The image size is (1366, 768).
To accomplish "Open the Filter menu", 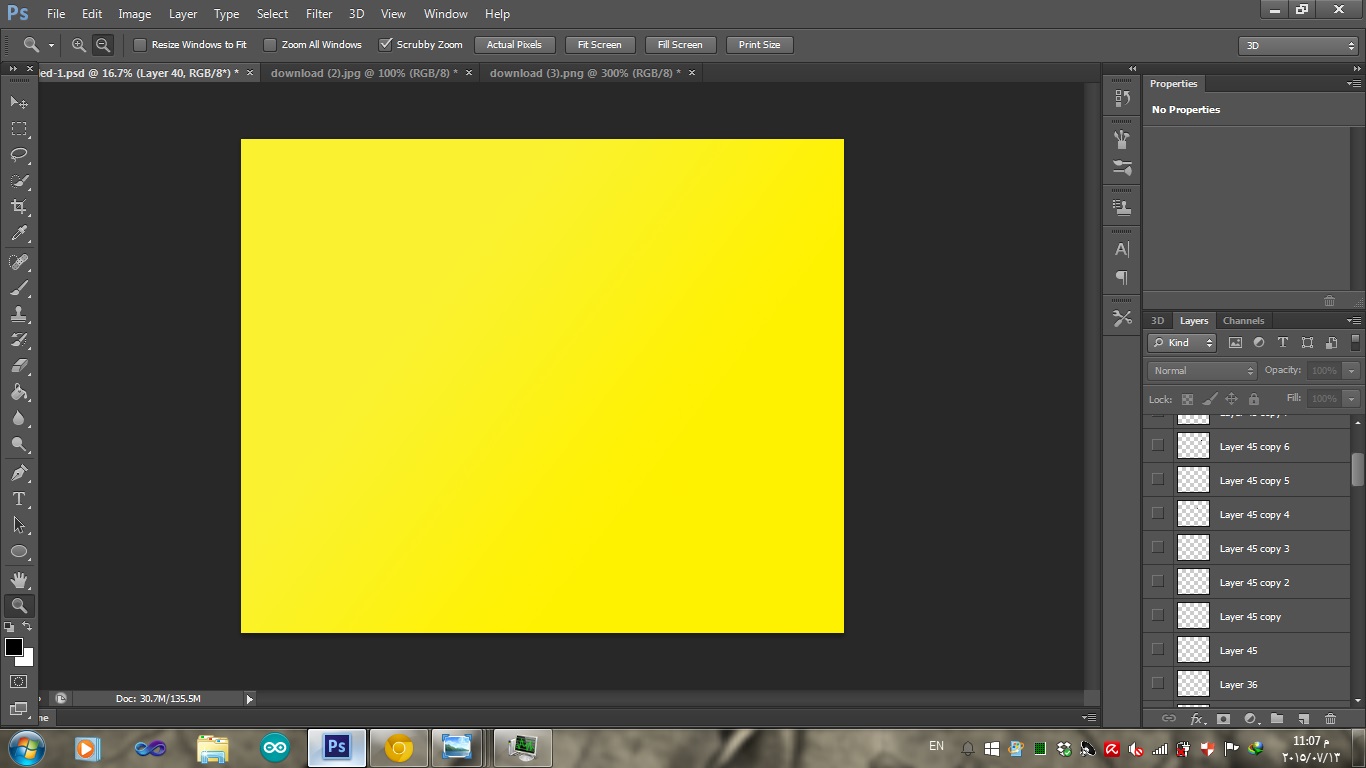I will tap(319, 14).
